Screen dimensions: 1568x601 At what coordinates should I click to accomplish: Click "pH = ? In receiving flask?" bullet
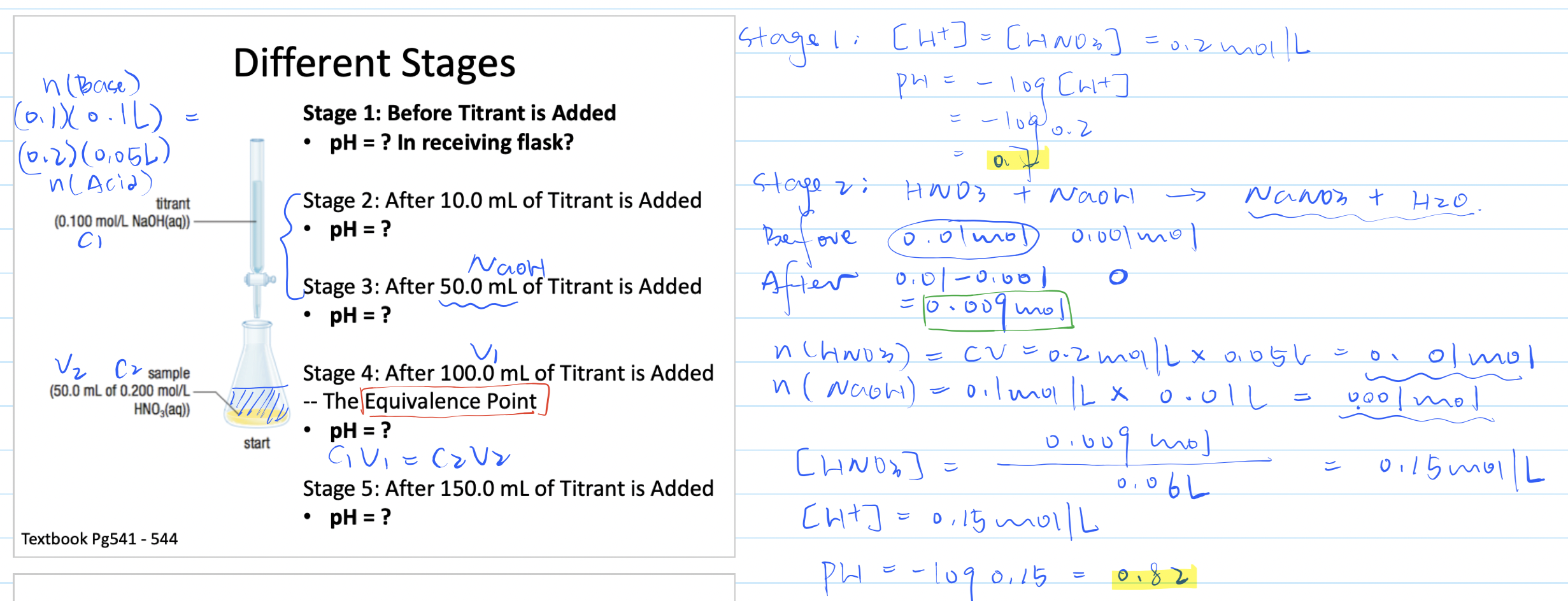pos(451,143)
